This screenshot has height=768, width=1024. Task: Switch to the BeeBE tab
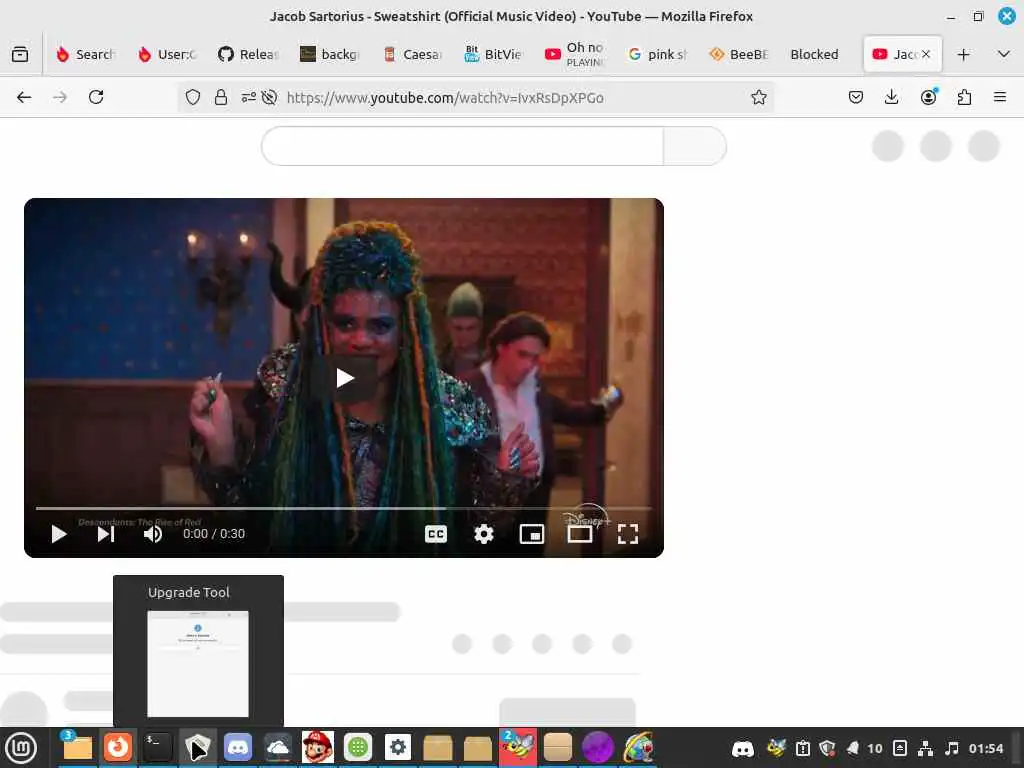pyautogui.click(x=739, y=54)
